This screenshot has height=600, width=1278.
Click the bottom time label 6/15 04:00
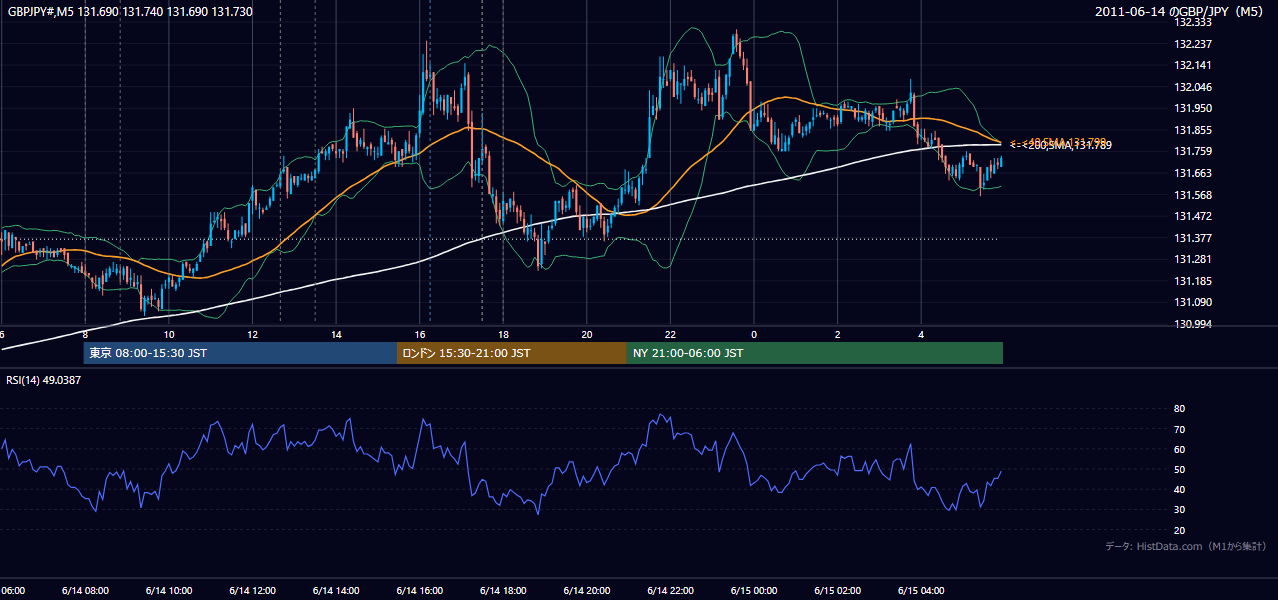[x=920, y=591]
